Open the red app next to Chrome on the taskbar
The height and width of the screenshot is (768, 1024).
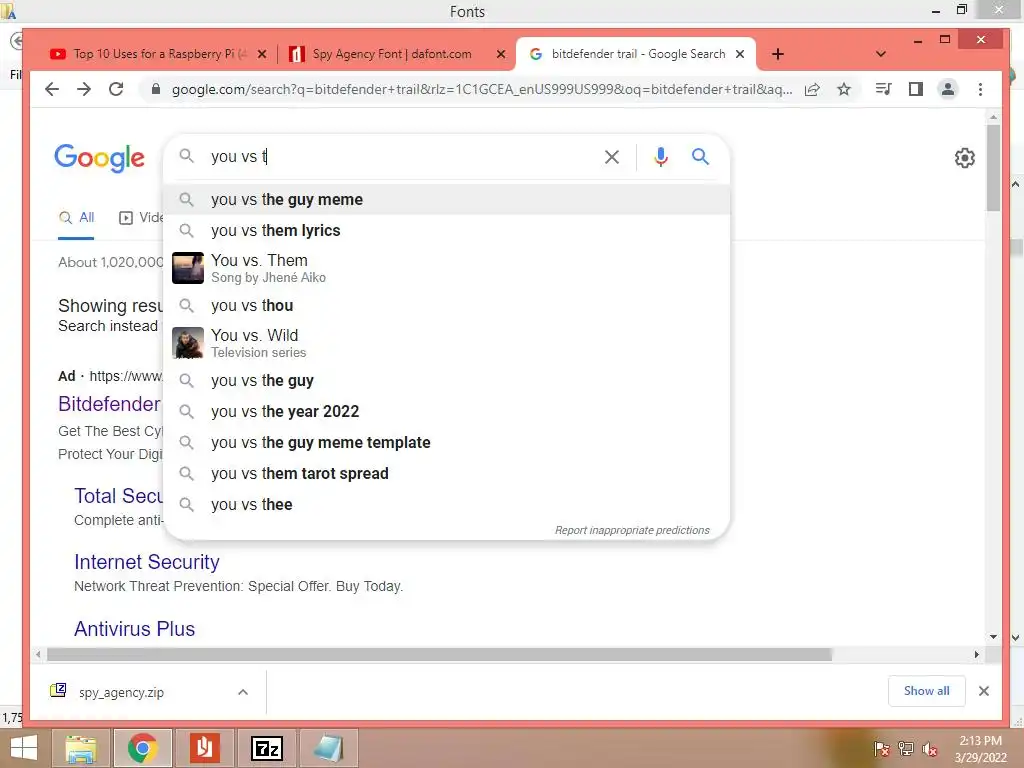click(x=204, y=748)
